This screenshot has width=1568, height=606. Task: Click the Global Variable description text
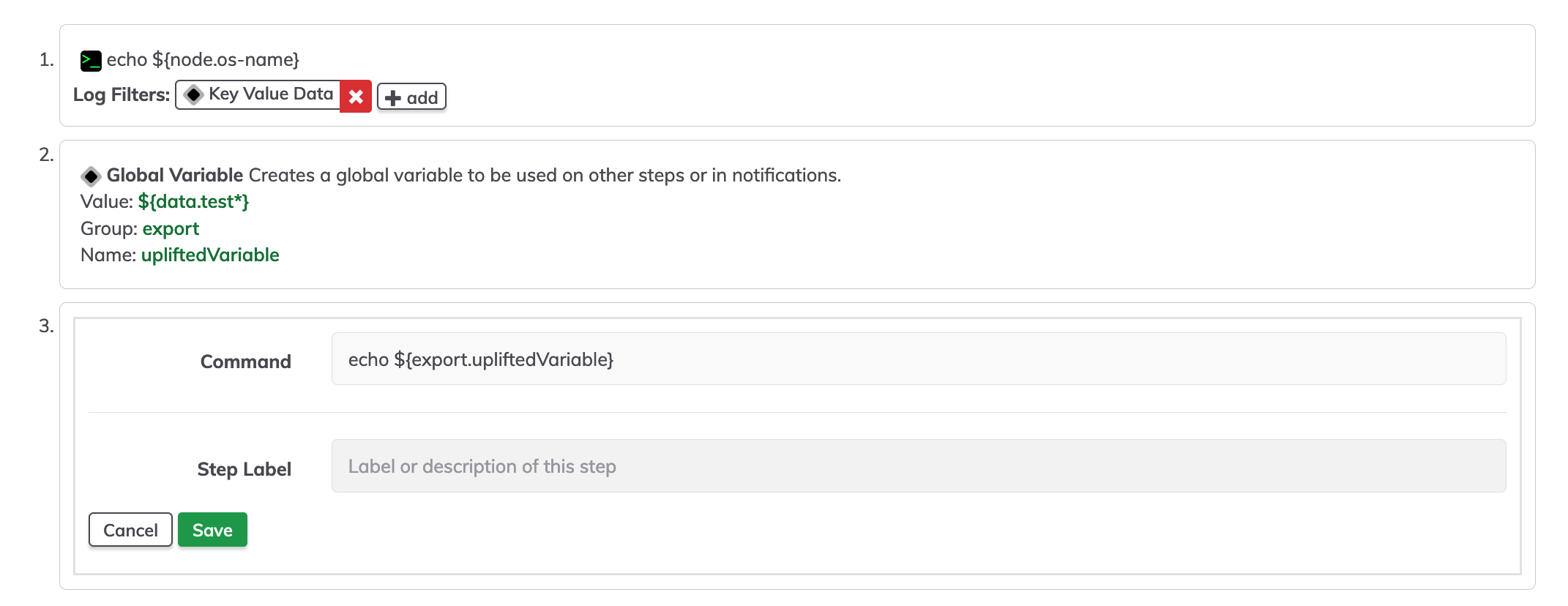[545, 175]
